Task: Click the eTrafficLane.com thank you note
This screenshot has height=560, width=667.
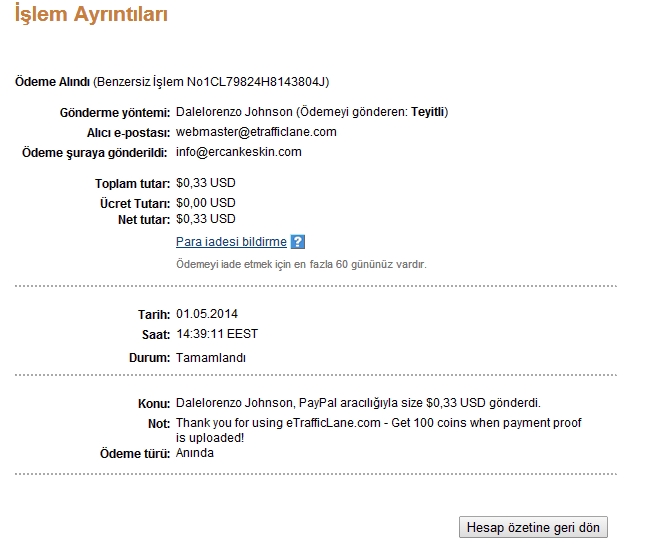Action: (379, 430)
